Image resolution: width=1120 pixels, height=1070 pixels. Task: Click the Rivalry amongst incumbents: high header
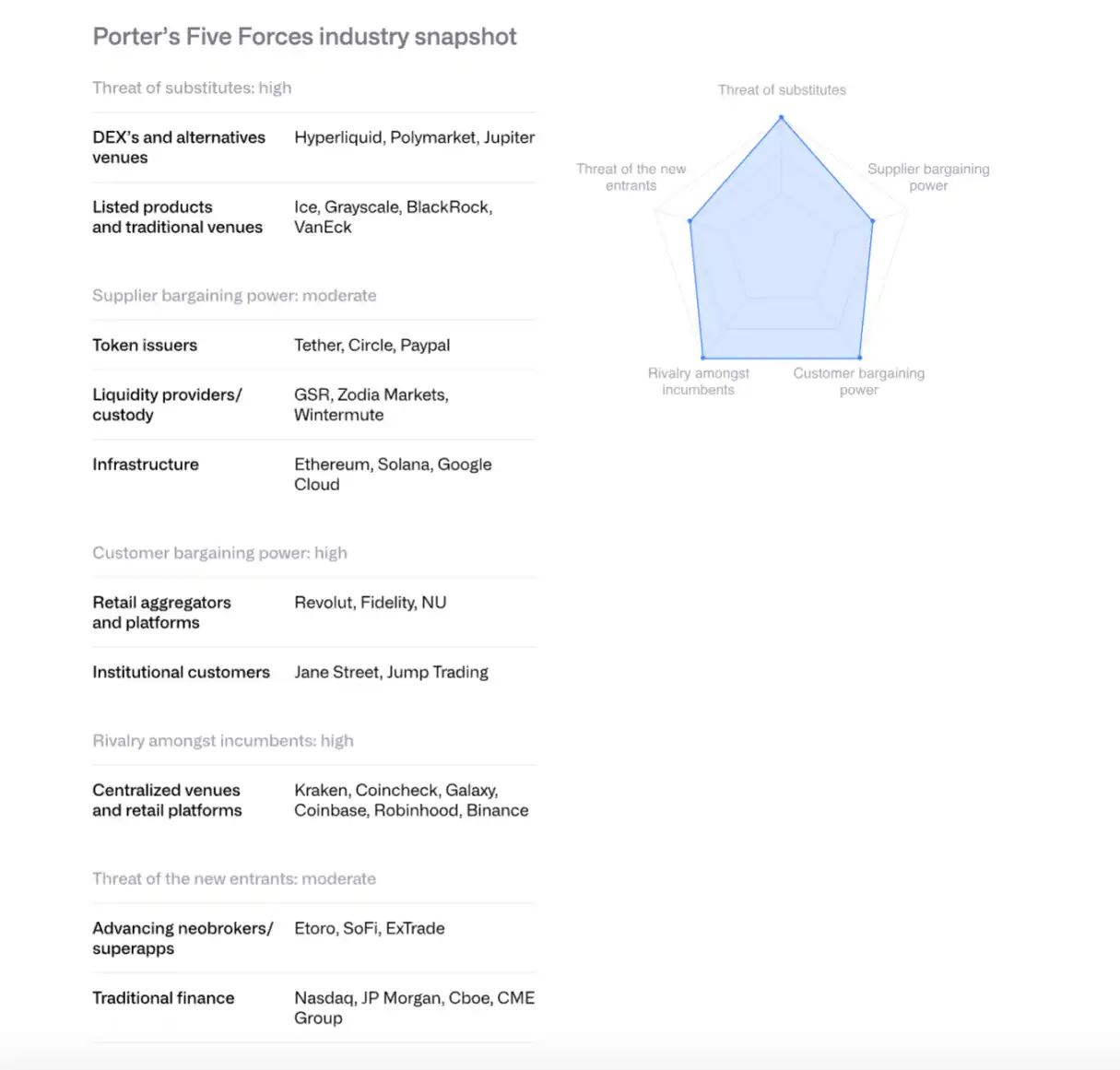[223, 741]
